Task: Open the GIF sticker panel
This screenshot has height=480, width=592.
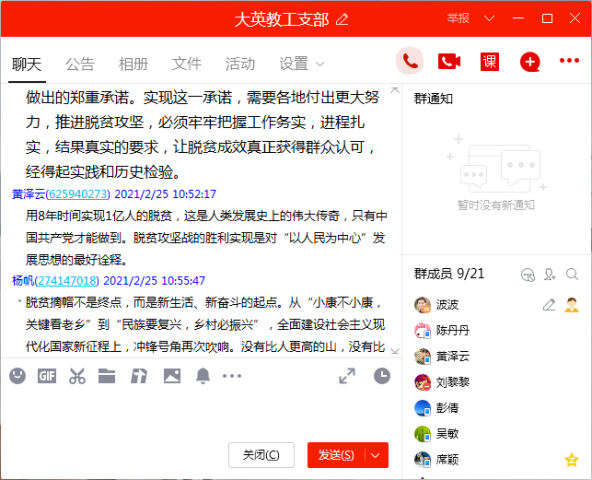Action: pos(47,376)
